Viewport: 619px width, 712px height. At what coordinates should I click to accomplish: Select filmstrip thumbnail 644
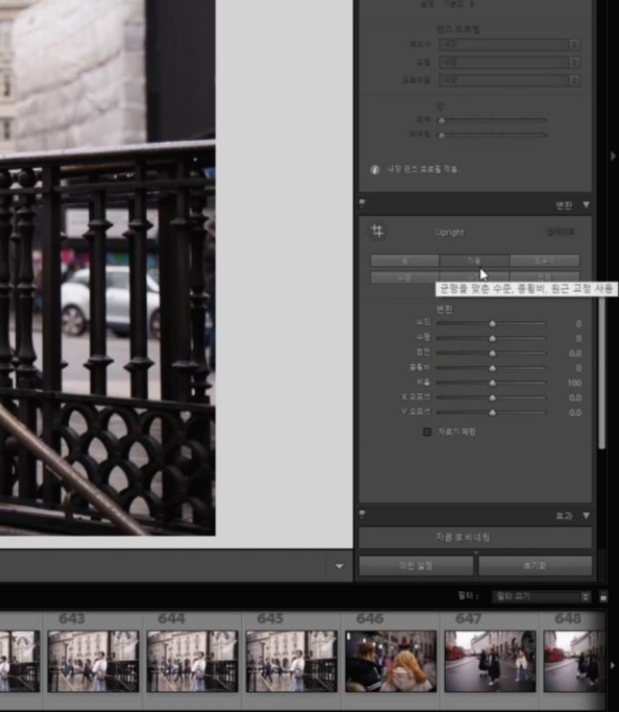coord(193,661)
